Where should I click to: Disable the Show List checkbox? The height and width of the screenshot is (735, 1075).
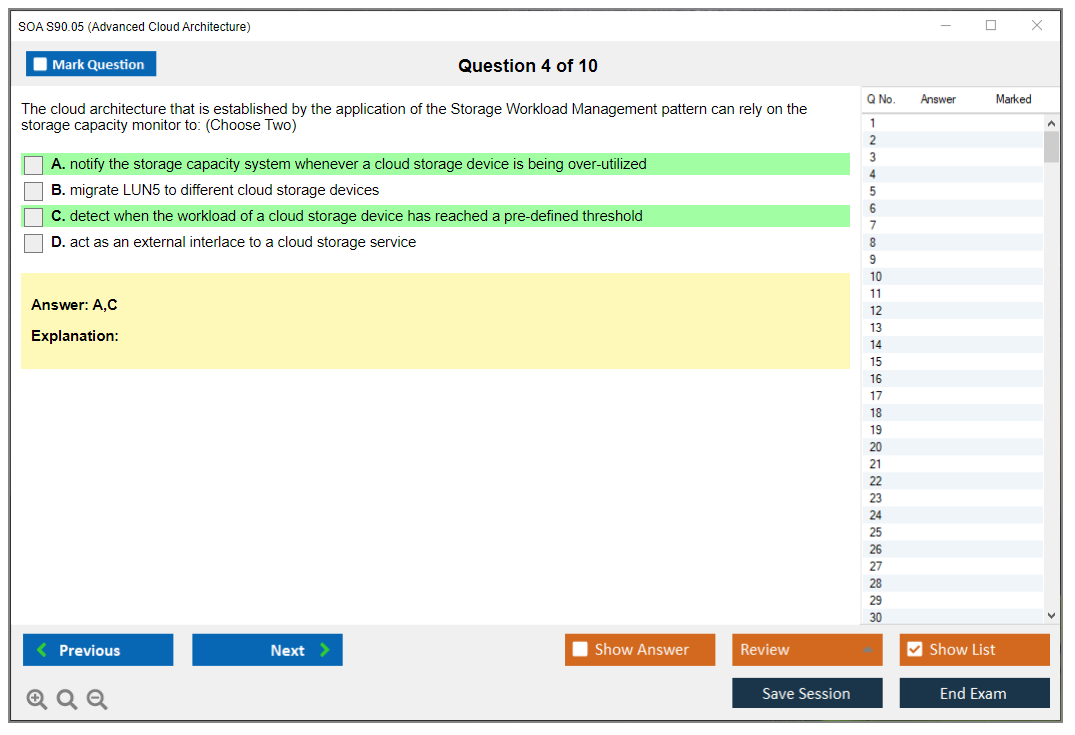914,650
